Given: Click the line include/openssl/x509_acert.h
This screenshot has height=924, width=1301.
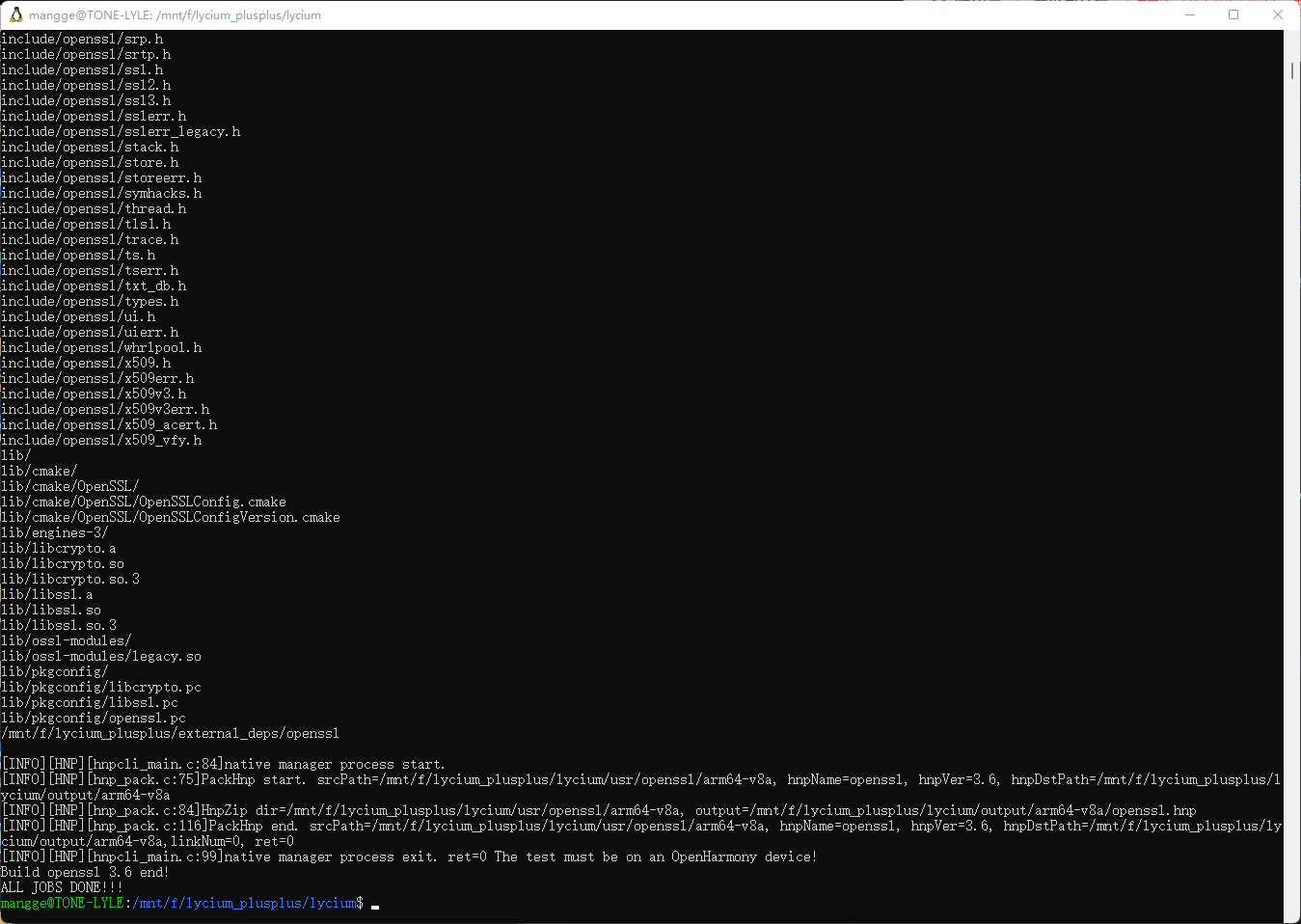Looking at the screenshot, I should coord(109,425).
